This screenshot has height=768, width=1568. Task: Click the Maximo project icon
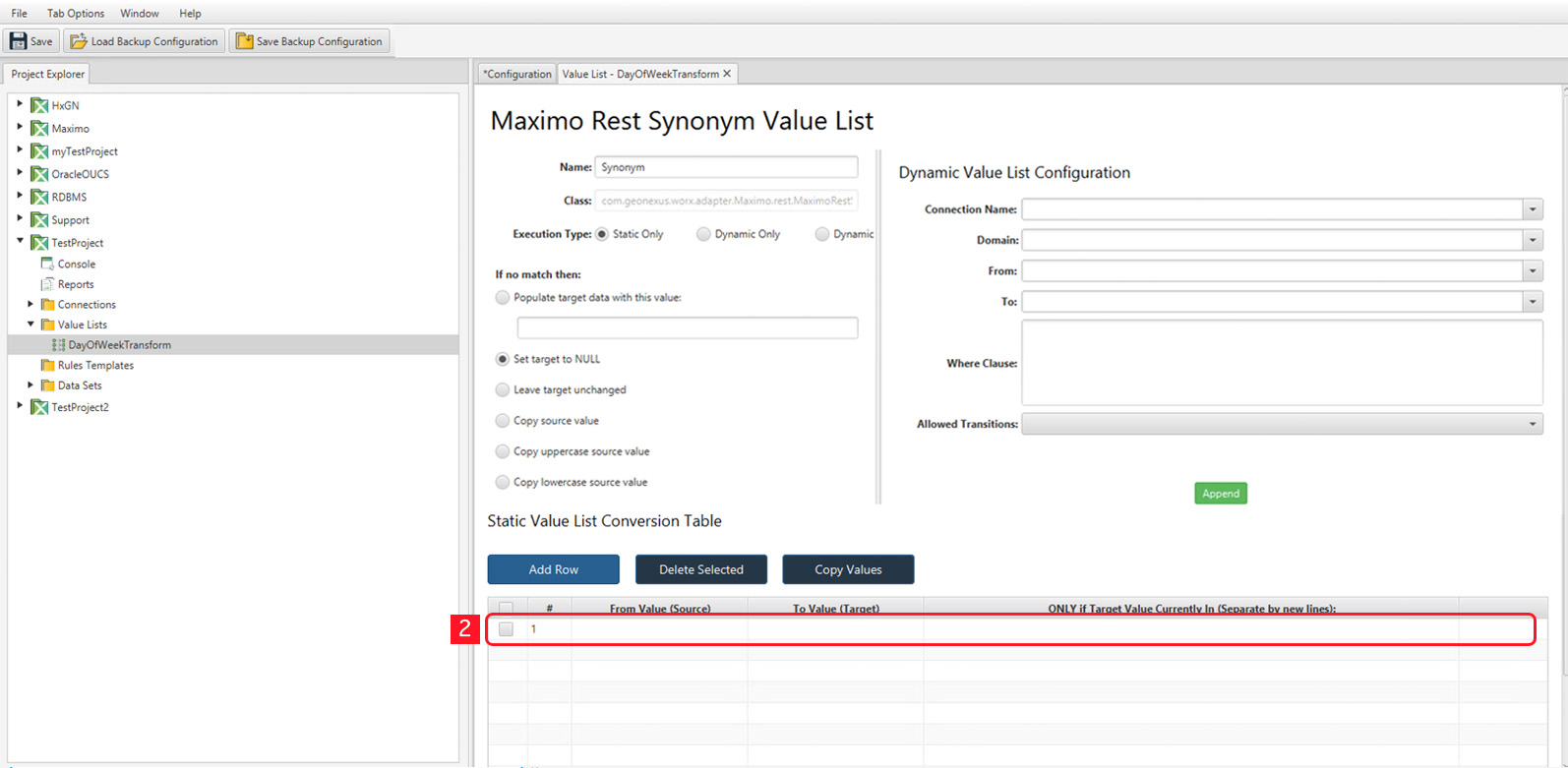point(39,129)
